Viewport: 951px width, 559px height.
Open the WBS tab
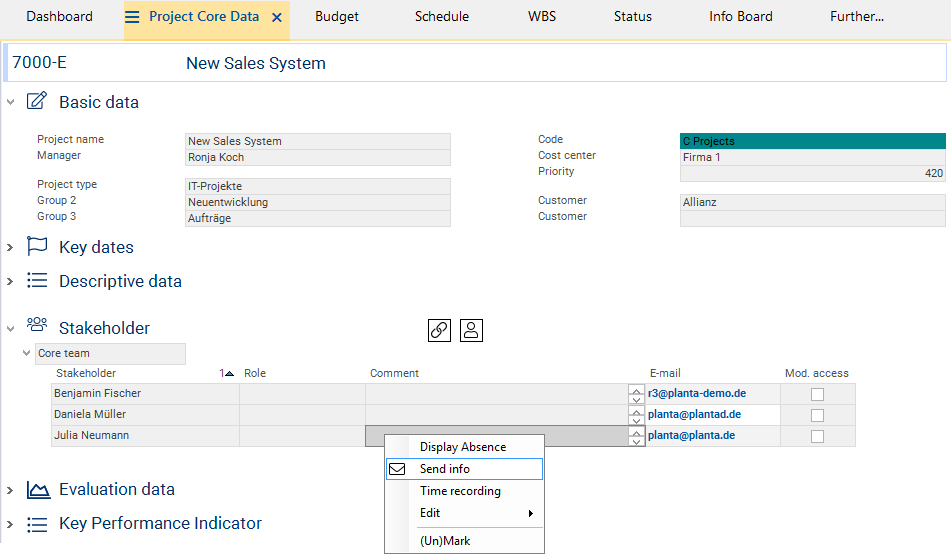pyautogui.click(x=542, y=17)
